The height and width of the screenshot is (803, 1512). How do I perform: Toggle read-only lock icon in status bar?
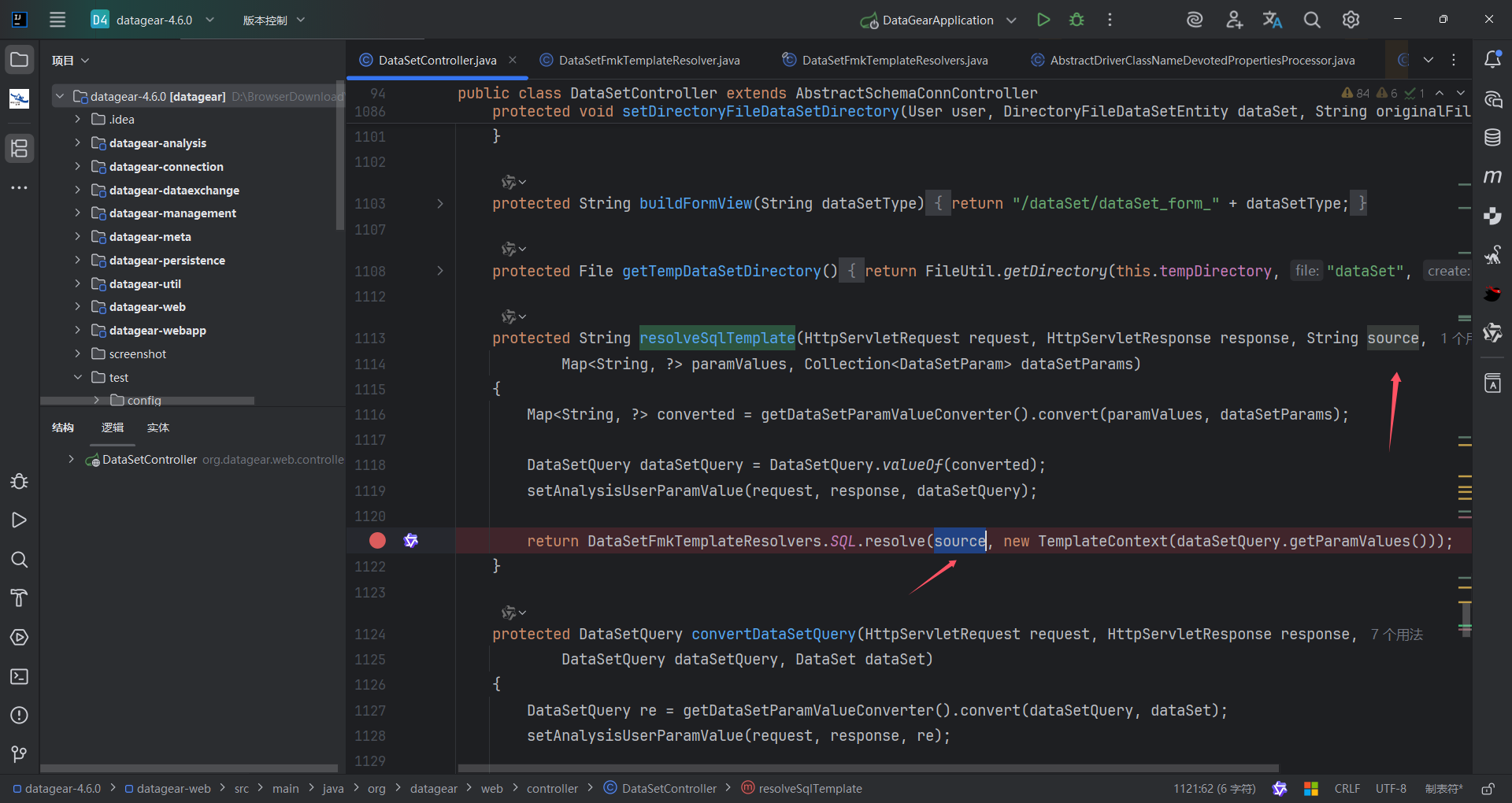pyautogui.click(x=1488, y=789)
